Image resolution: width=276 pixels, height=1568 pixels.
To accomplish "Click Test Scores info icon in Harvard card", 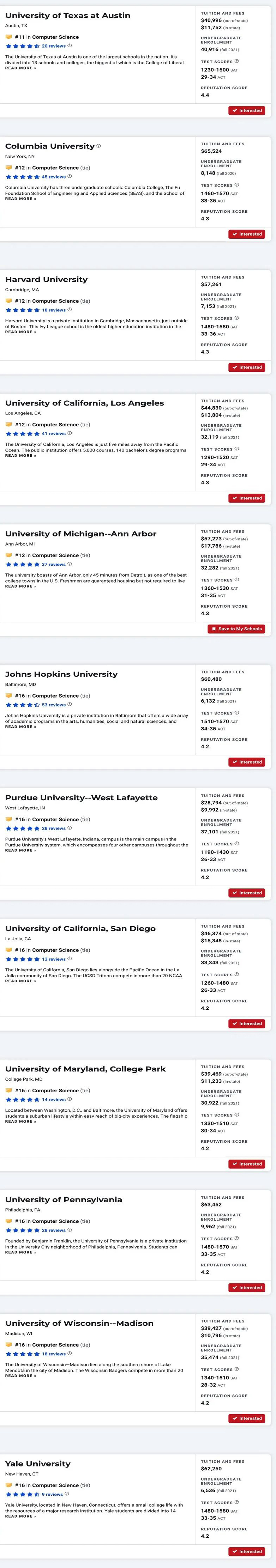I will click(x=237, y=318).
